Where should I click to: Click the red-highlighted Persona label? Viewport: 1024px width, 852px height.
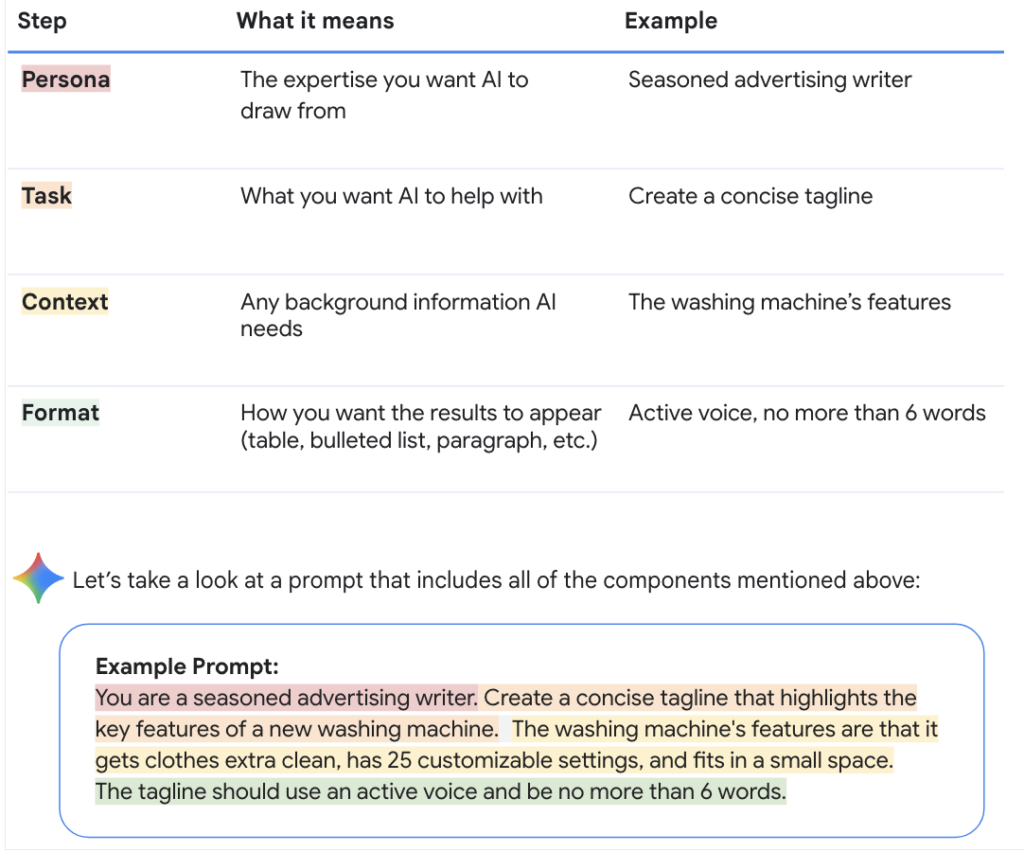[66, 79]
